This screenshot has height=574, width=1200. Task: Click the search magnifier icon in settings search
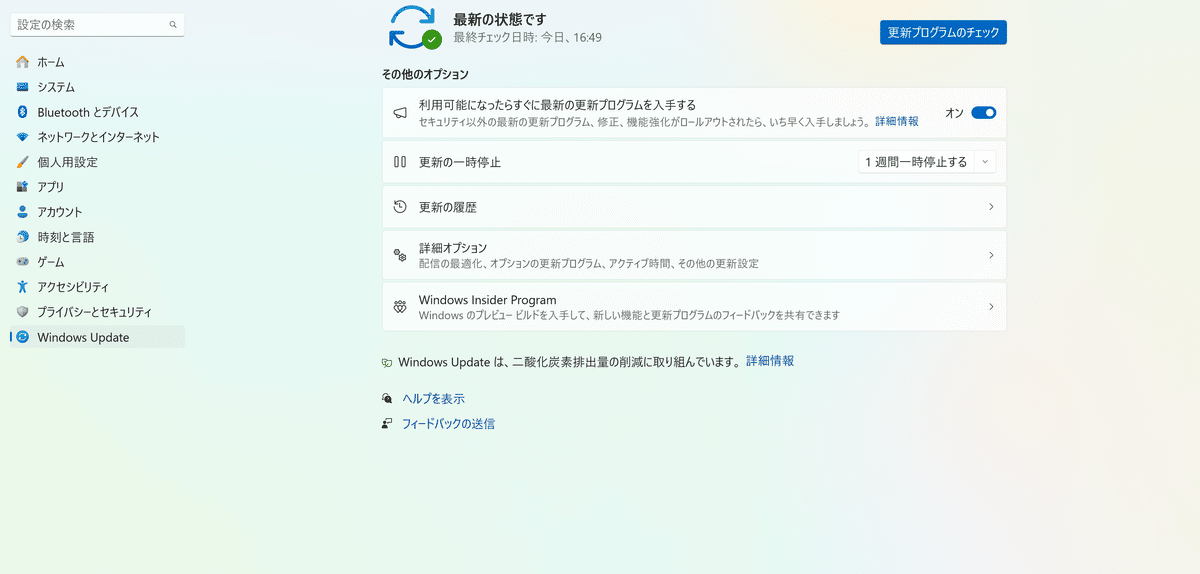coord(173,24)
